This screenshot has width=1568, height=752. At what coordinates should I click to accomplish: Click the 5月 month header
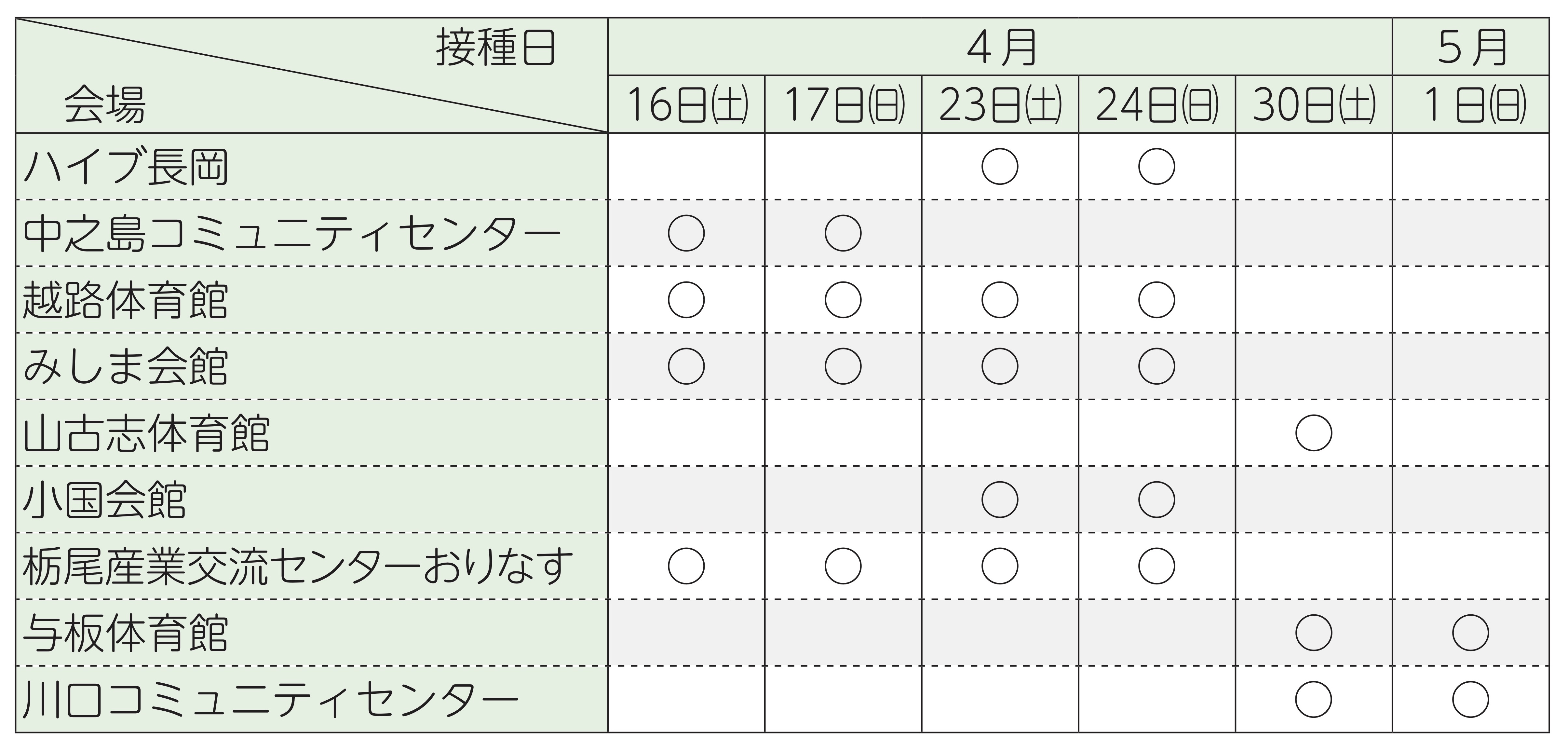click(1472, 48)
